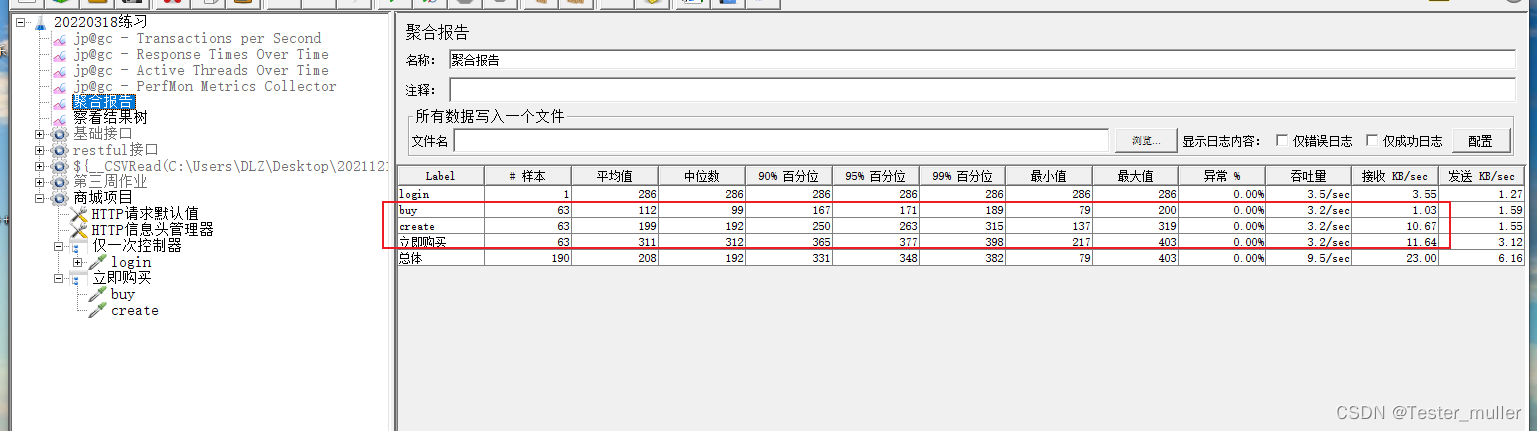Click the Label column header
The image size is (1537, 431).
[441, 176]
